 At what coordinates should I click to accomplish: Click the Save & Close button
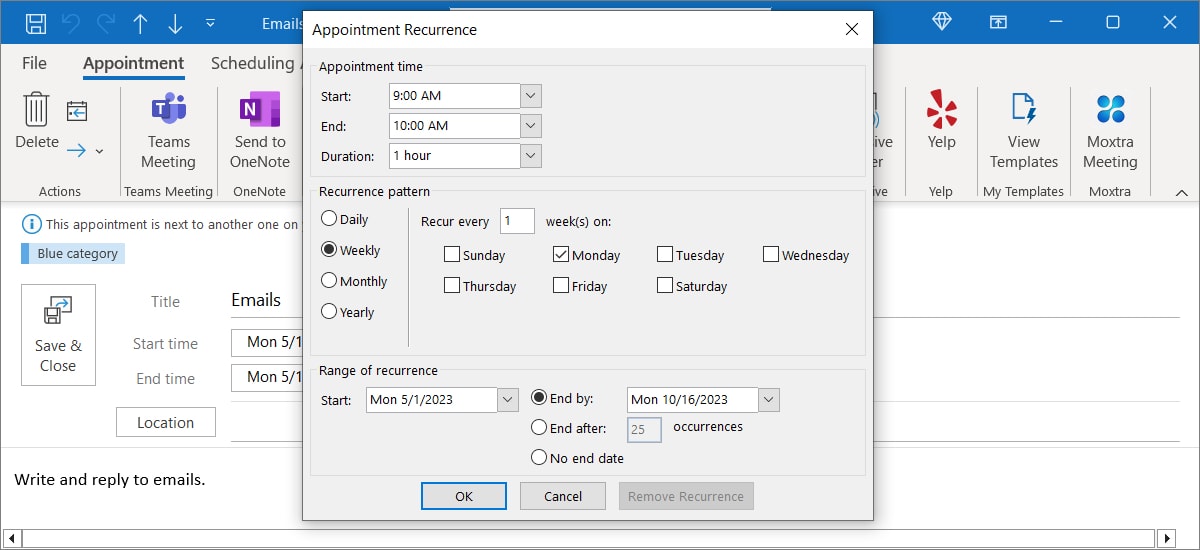(58, 335)
